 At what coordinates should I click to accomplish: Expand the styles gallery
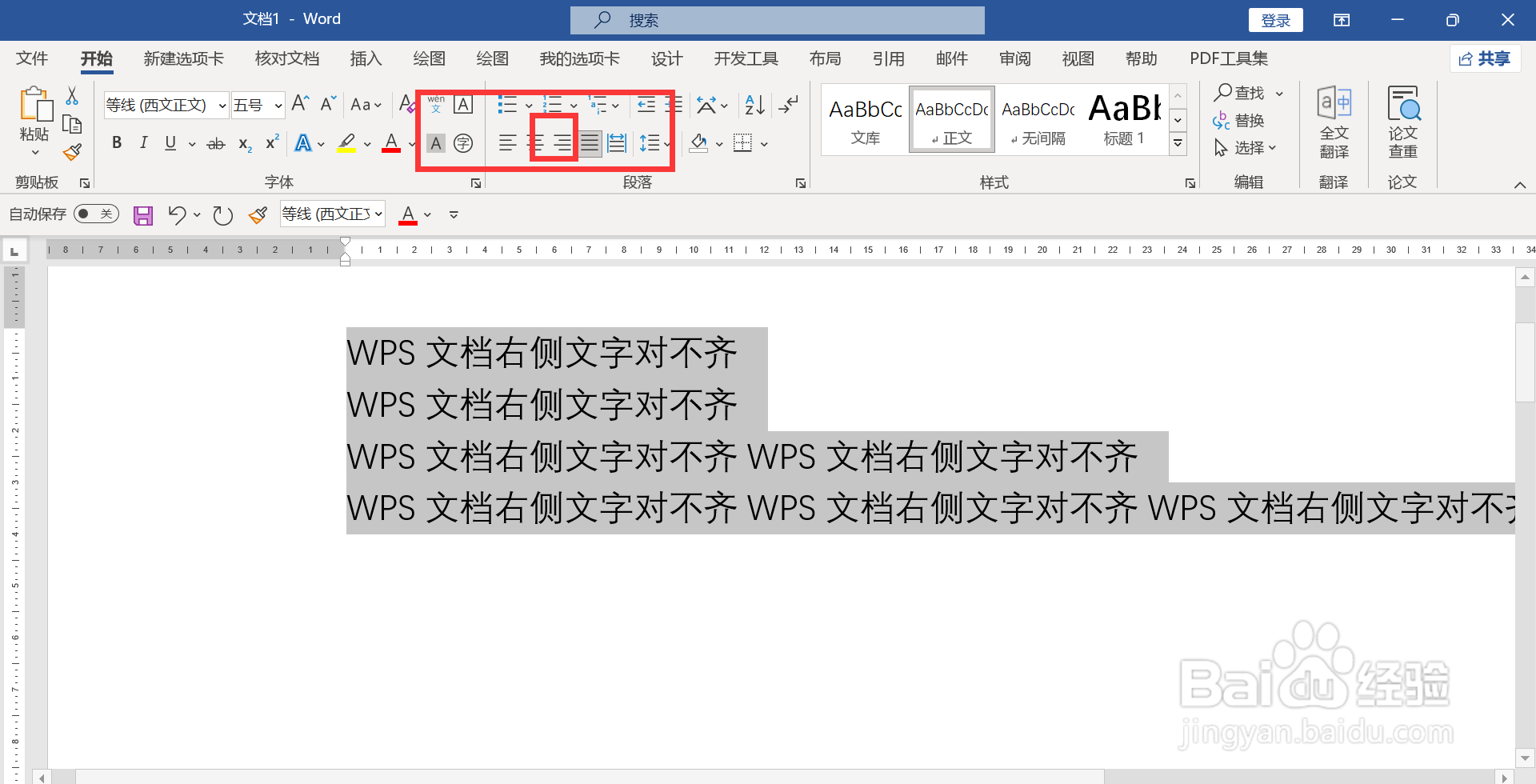click(x=1178, y=145)
